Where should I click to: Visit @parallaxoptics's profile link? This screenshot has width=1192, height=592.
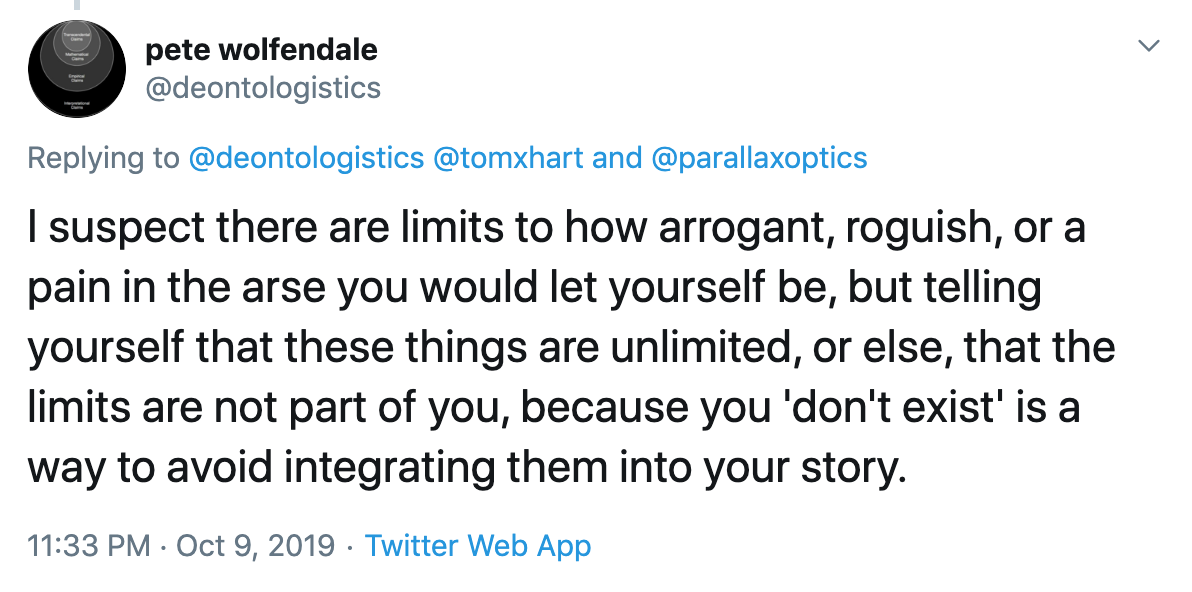click(759, 158)
